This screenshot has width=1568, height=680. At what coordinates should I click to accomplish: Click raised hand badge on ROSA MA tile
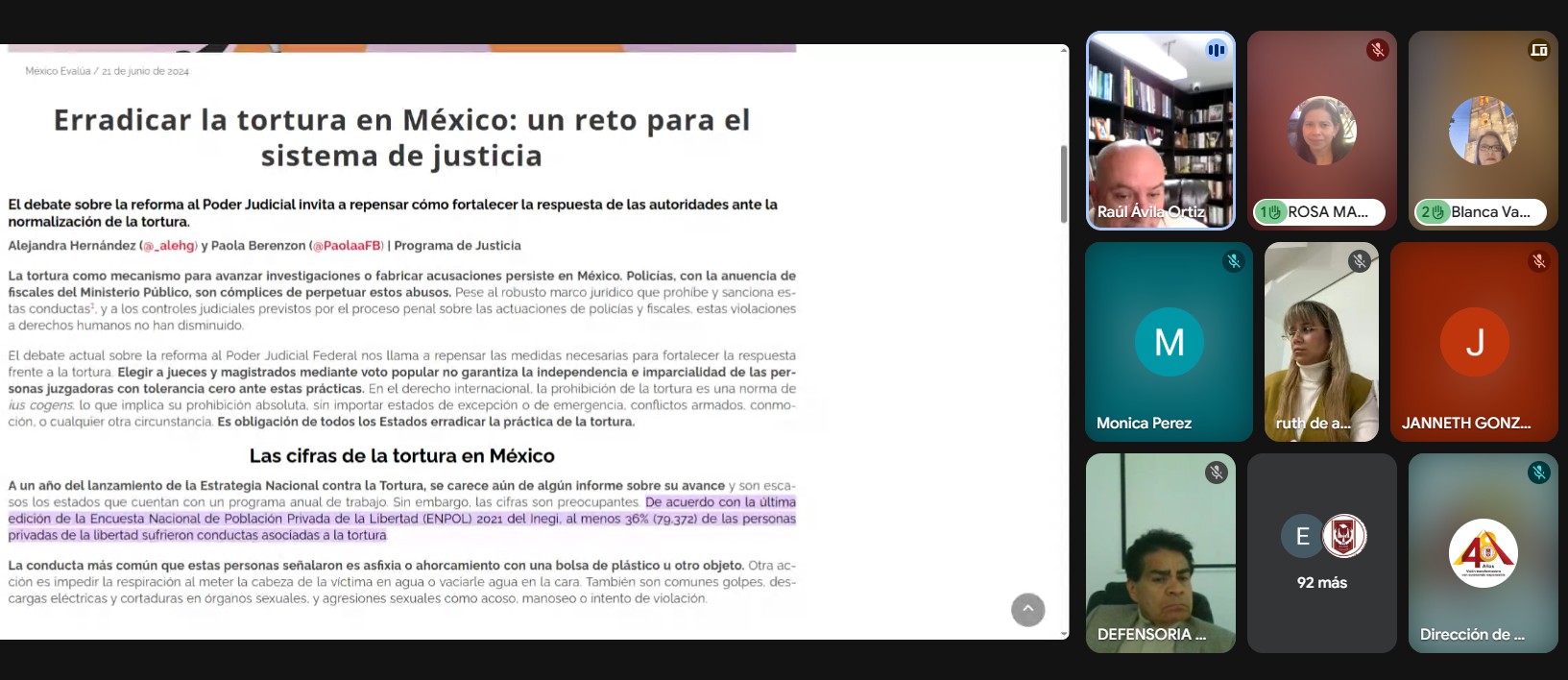coord(1270,212)
